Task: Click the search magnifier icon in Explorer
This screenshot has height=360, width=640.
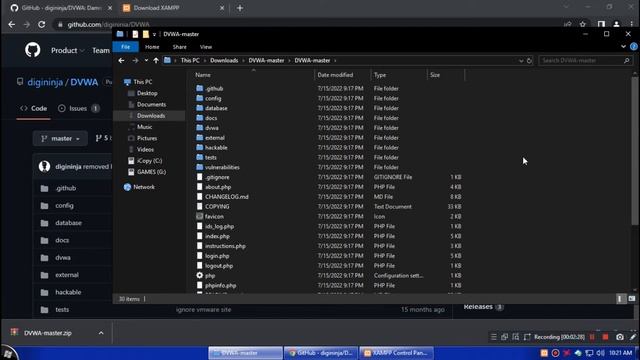Action: [x=627, y=60]
